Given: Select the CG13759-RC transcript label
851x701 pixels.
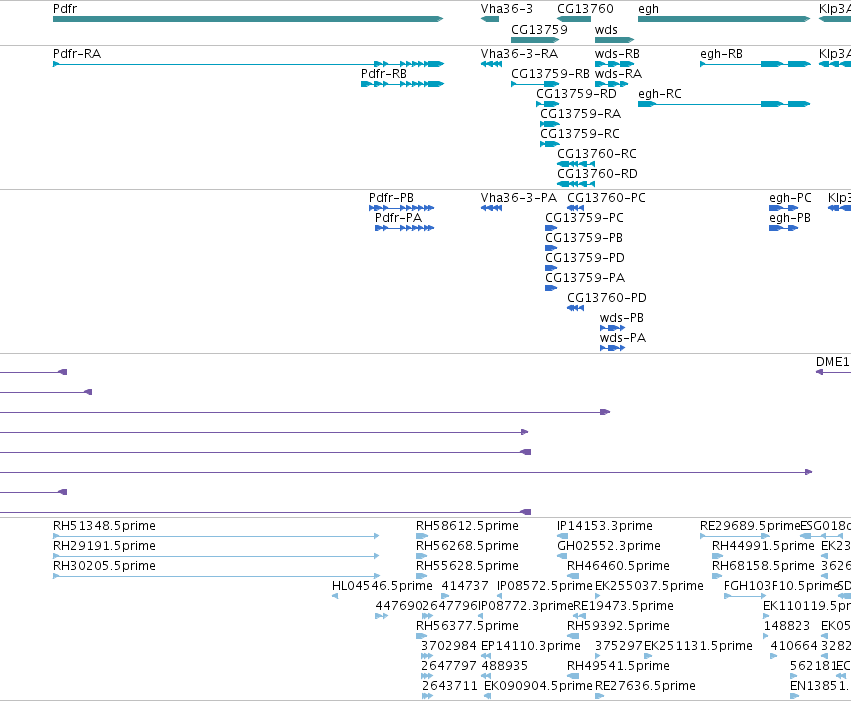Looking at the screenshot, I should click(580, 134).
